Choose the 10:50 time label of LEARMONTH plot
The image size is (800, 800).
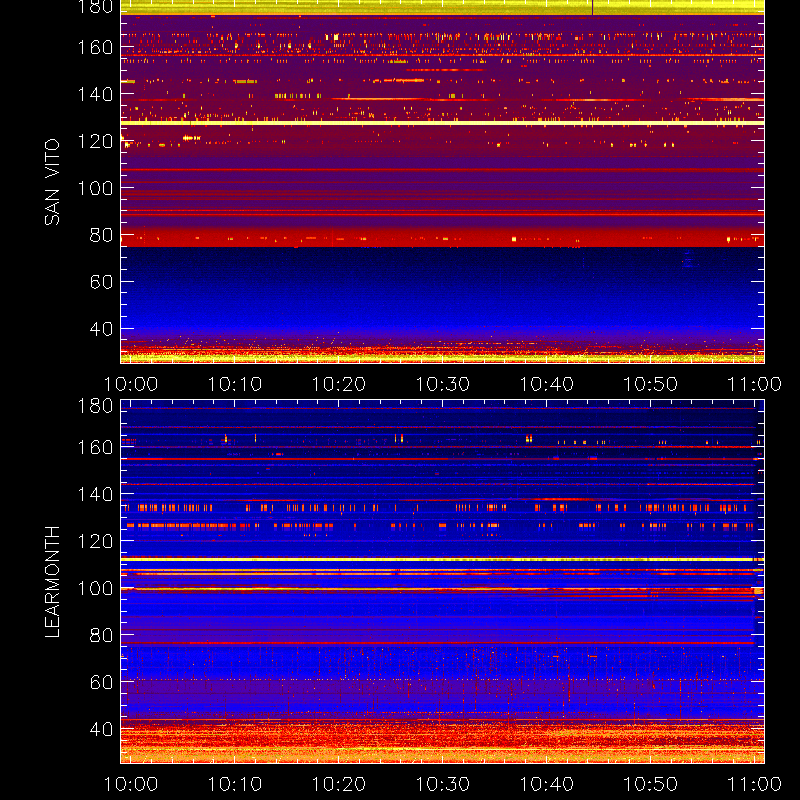click(x=651, y=784)
